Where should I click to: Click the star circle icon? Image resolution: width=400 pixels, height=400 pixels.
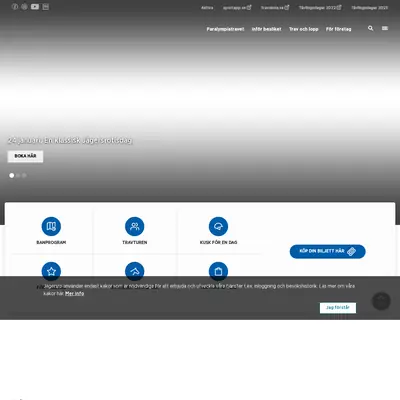click(51, 271)
